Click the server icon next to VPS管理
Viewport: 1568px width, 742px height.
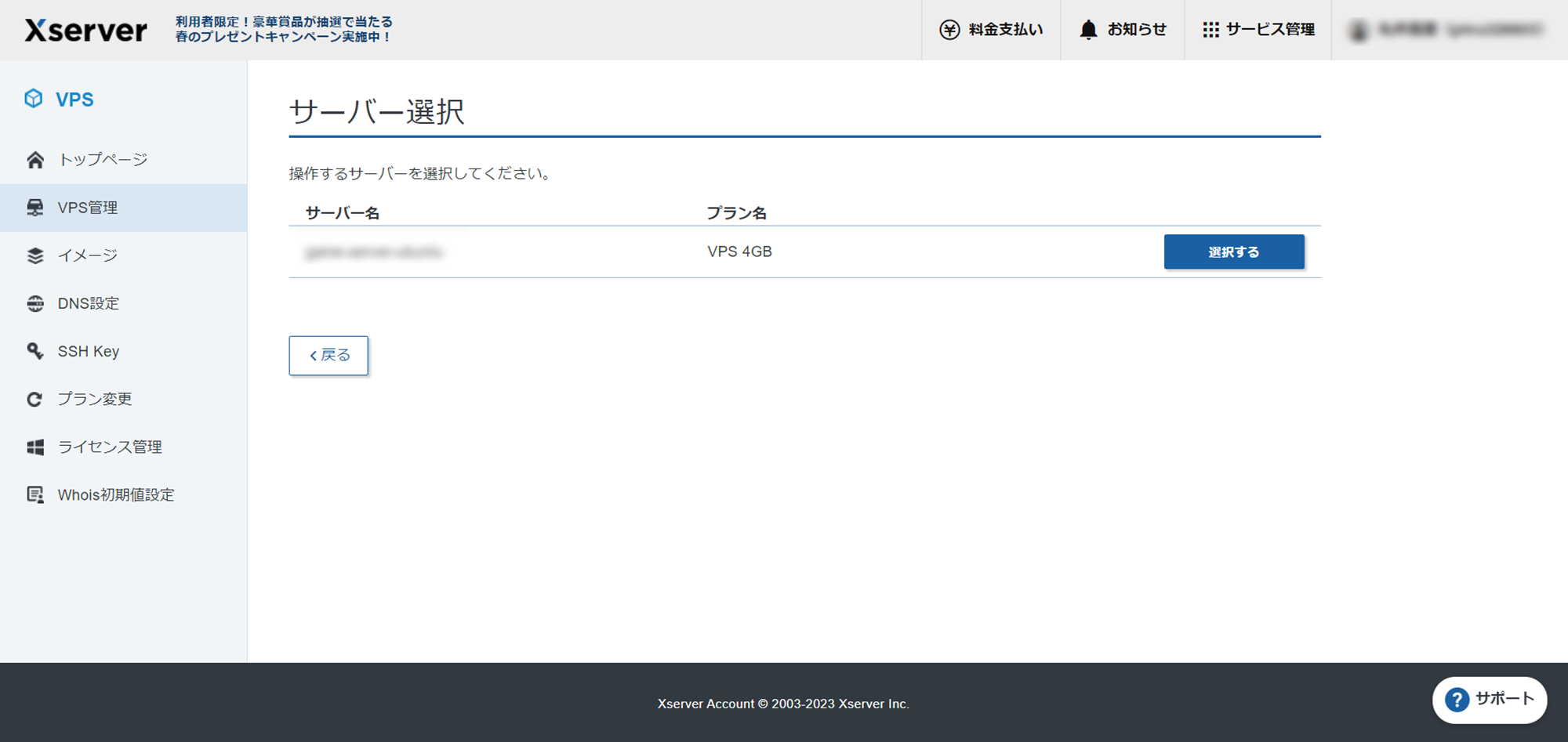[x=34, y=207]
